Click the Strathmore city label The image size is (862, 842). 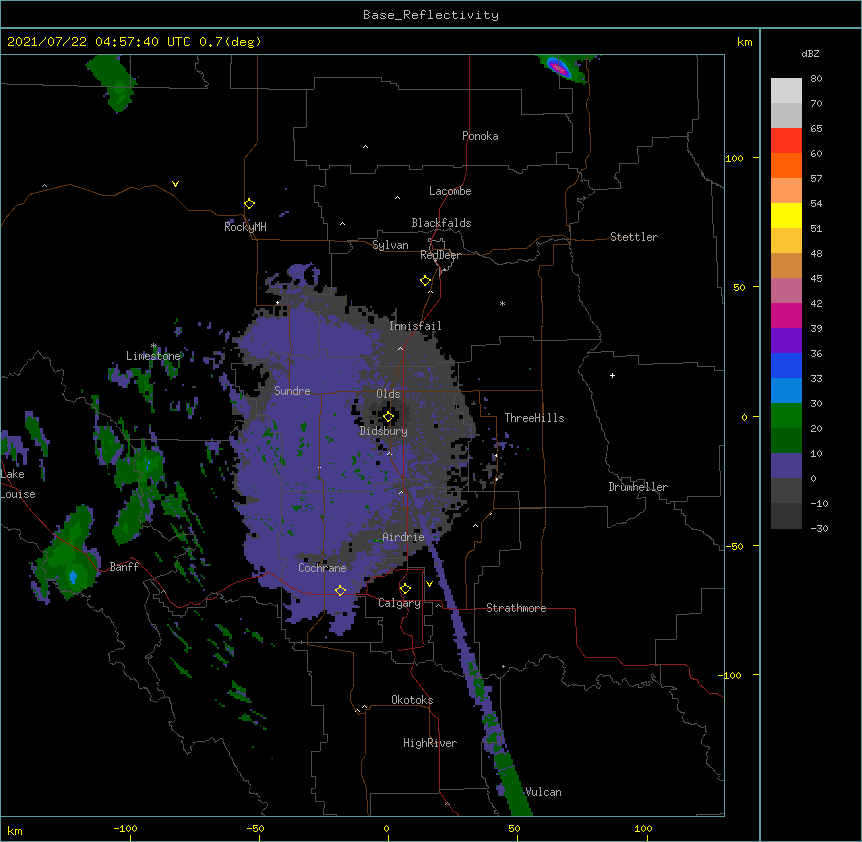(x=516, y=608)
